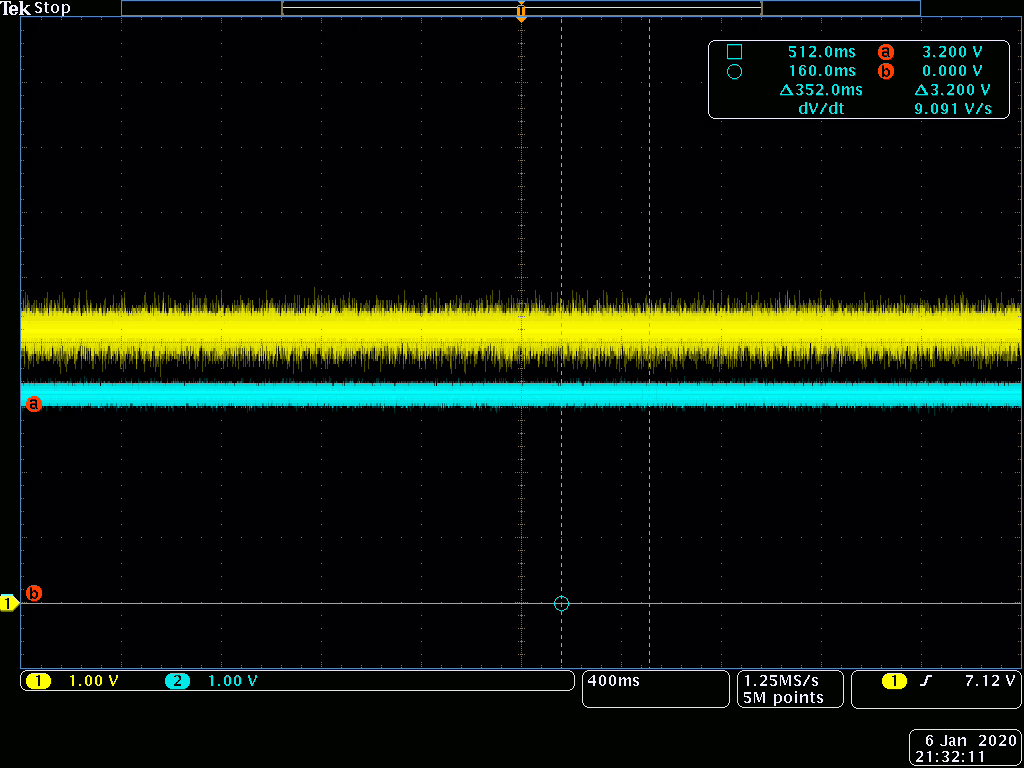Select yellow channel 1 badge in bottom-left bar
1024x768 pixels.
(38, 681)
